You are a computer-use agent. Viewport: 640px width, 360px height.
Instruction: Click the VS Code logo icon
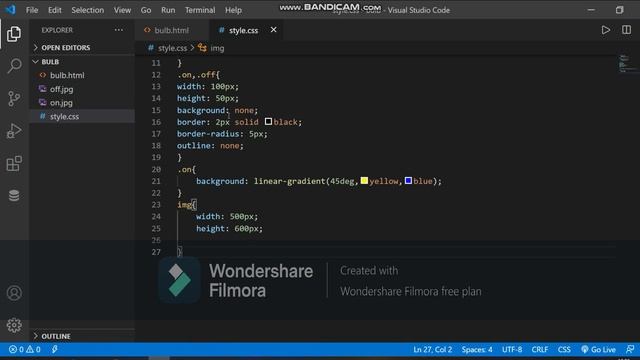coord(11,9)
